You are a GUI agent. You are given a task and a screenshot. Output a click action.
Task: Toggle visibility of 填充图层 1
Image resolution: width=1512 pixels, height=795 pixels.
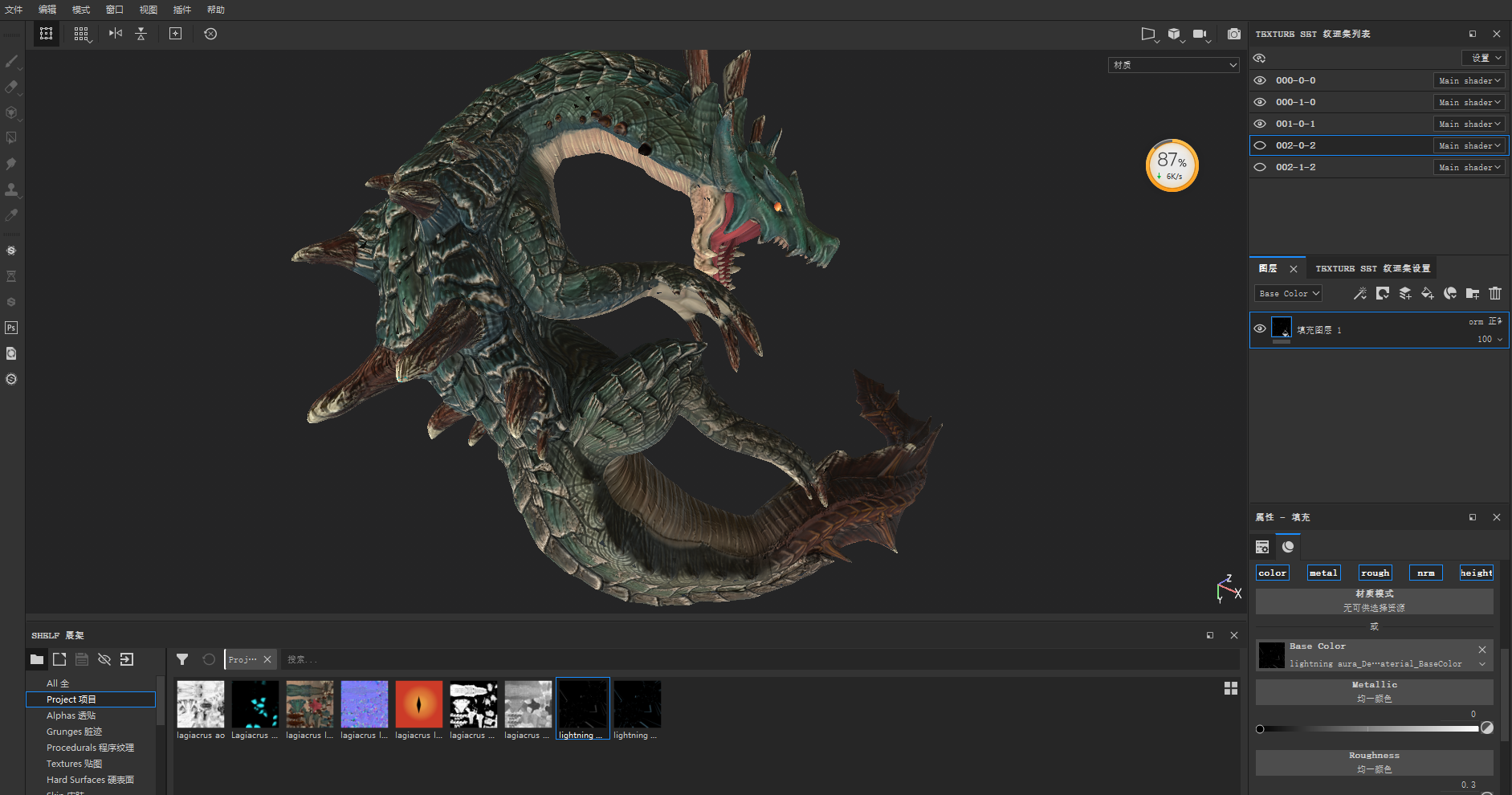tap(1260, 328)
